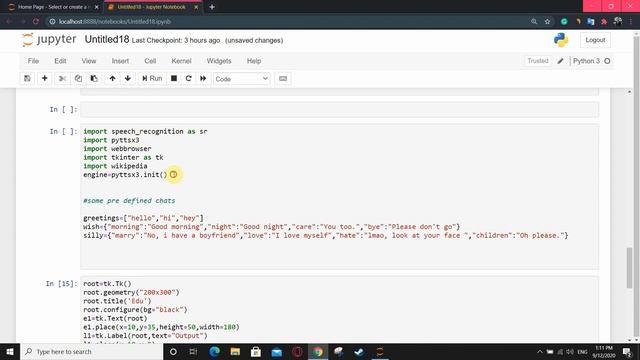
Task: Cut selected cells with the scissors icon
Action: click(x=62, y=78)
